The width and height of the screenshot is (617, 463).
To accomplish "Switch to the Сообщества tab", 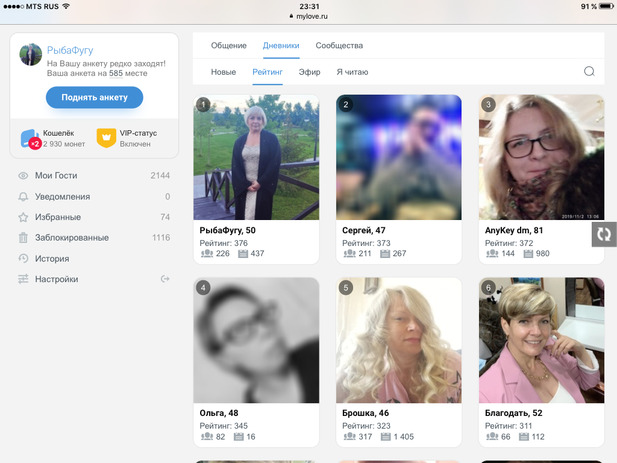I will [339, 46].
